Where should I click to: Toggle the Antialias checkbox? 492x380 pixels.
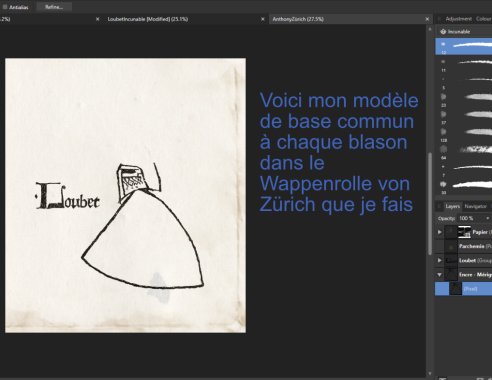pos(5,7)
